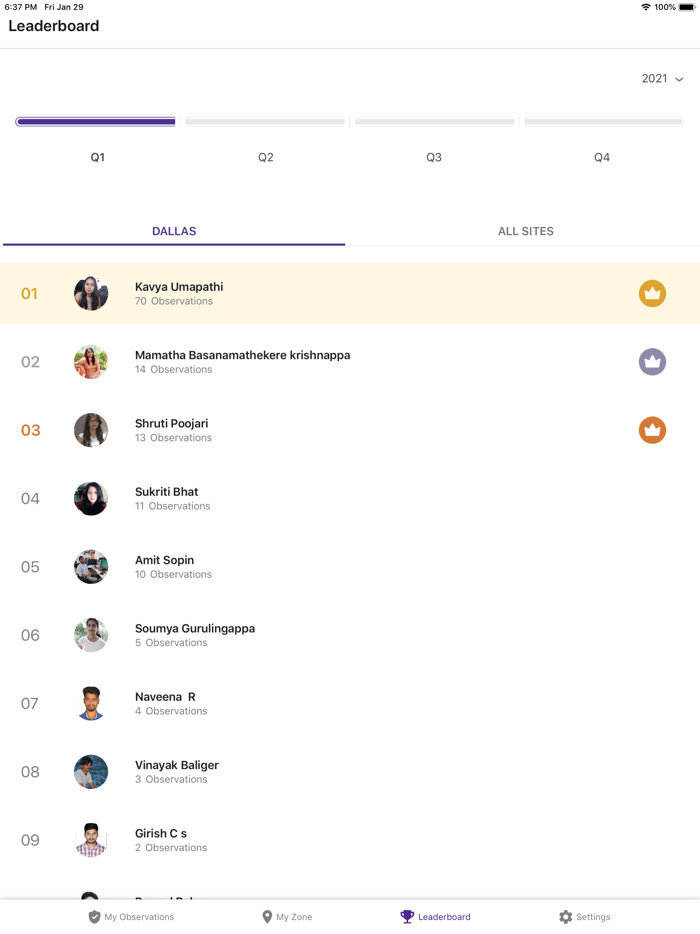
Task: Select the DALLAS tab
Action: pyautogui.click(x=174, y=231)
